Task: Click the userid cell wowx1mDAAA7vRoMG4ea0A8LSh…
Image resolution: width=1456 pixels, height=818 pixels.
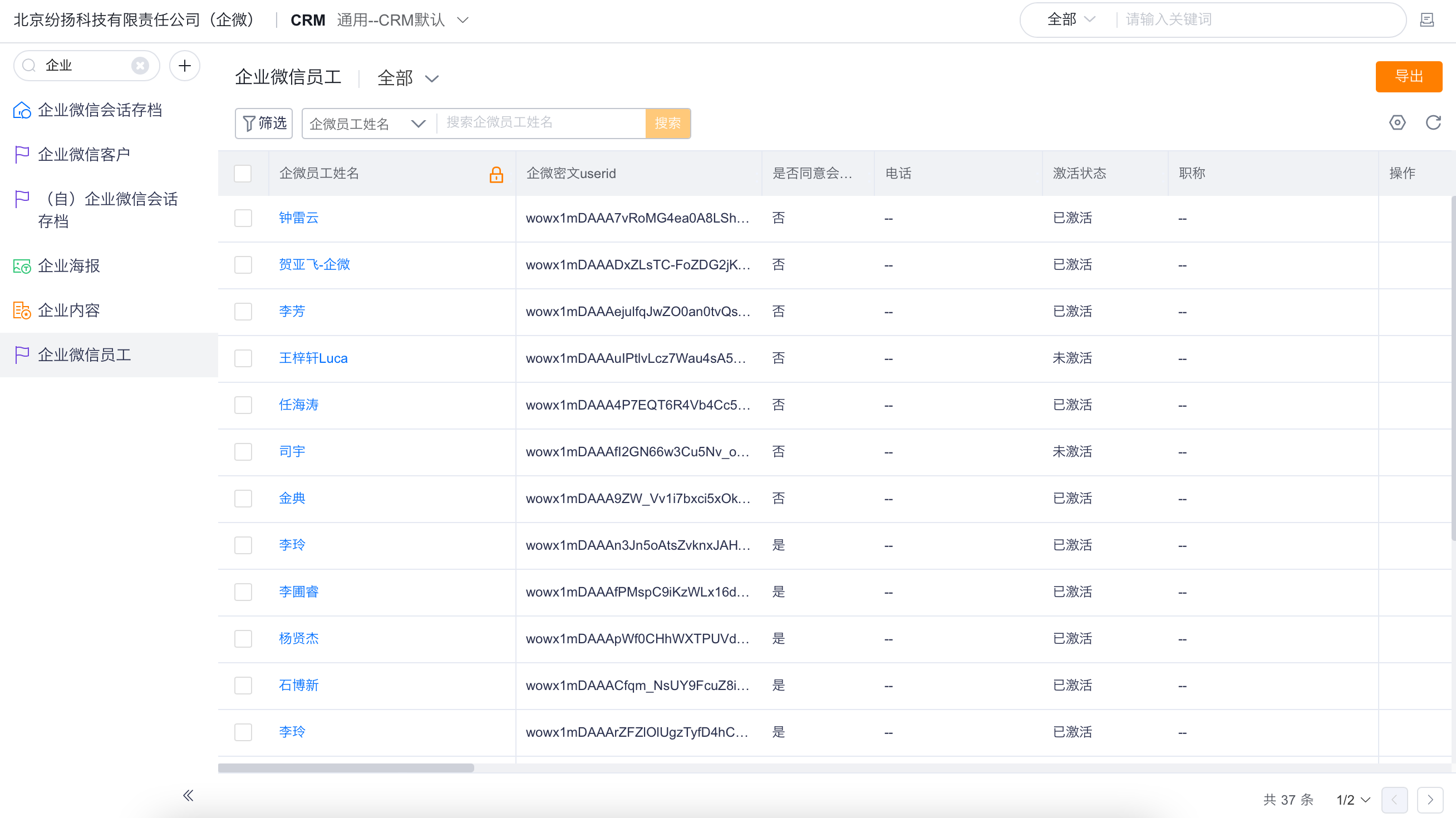Action: point(638,218)
